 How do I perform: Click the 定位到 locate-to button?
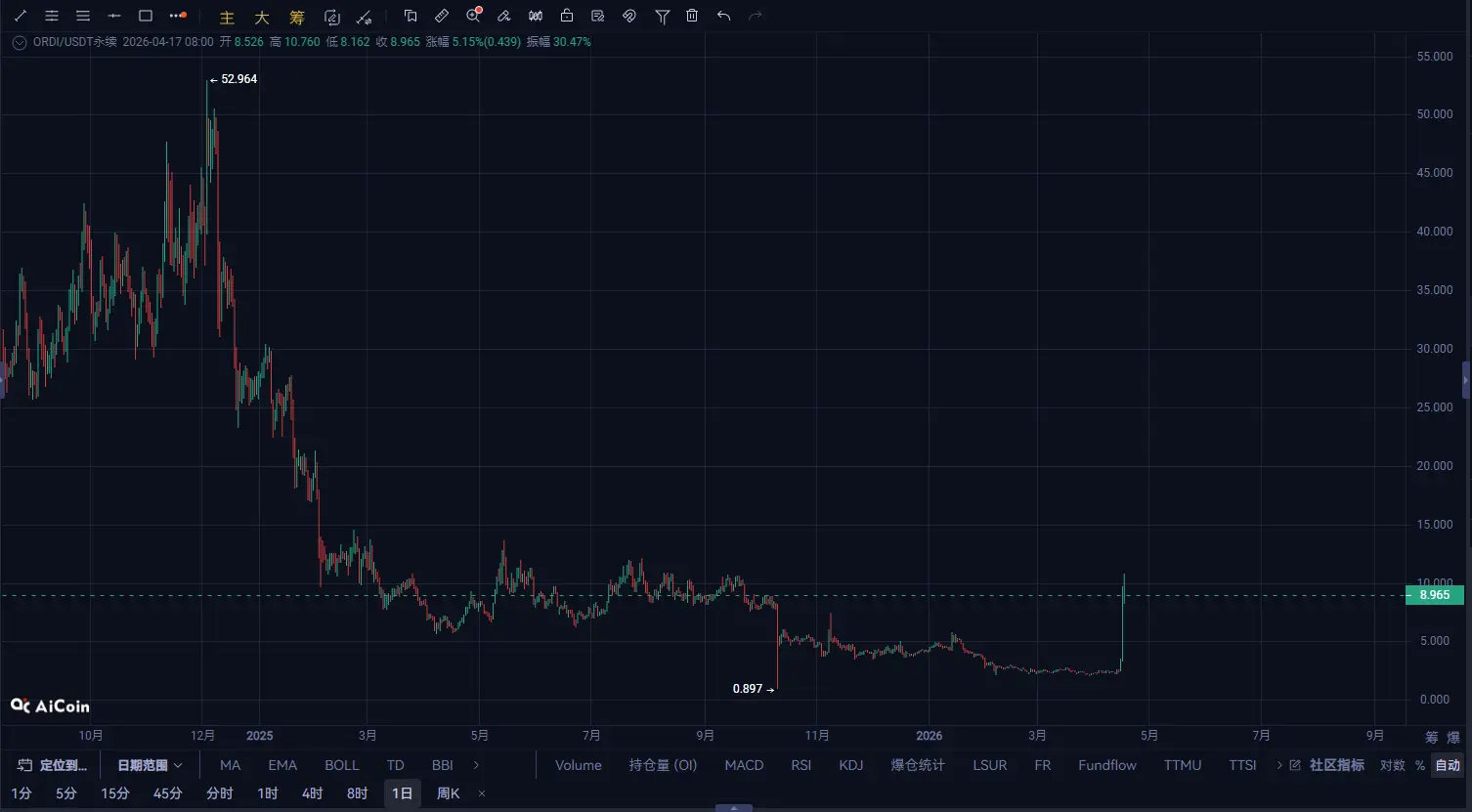pos(53,765)
